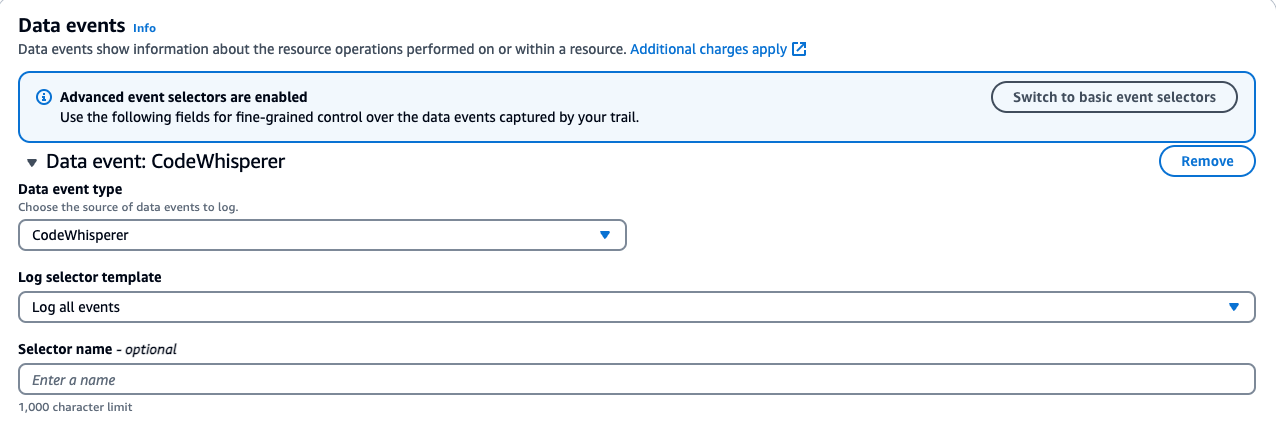The height and width of the screenshot is (424, 1276).
Task: Click the Data events heading text
Action: 72,26
